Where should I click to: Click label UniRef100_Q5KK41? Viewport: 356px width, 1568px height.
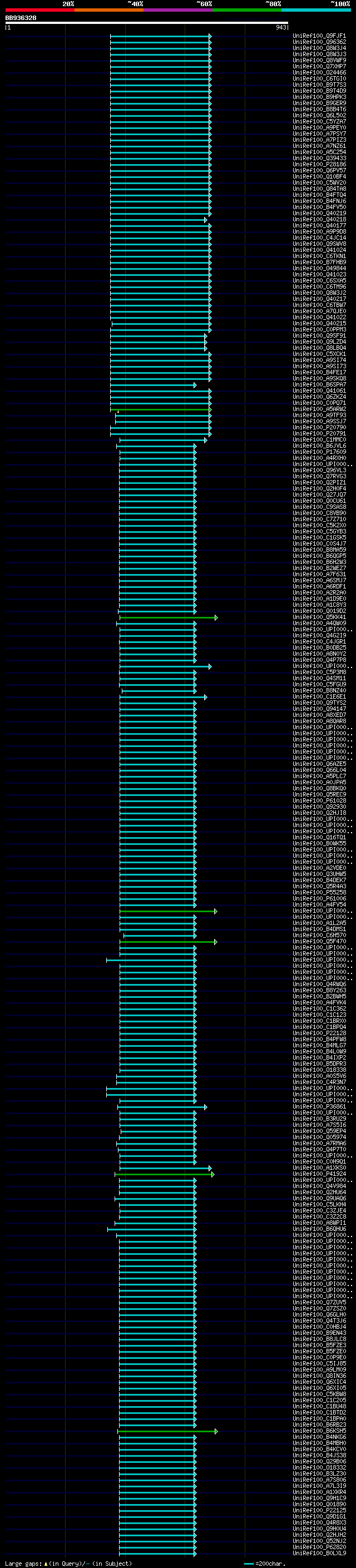[319, 617]
